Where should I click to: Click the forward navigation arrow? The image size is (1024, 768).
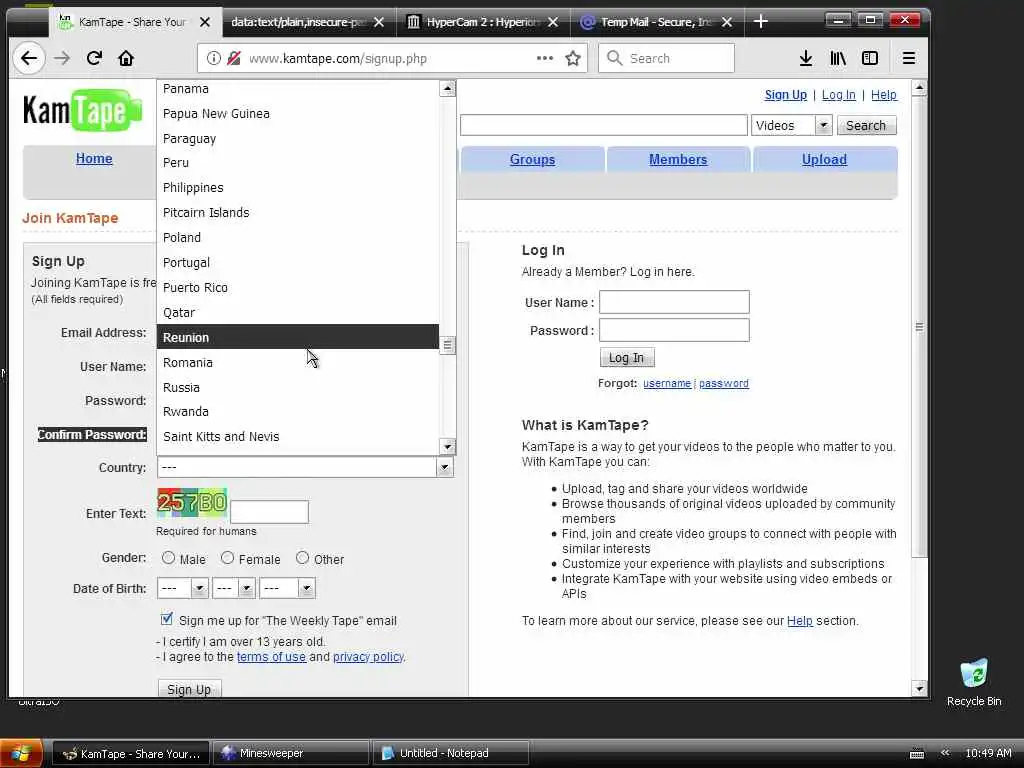pyautogui.click(x=62, y=58)
